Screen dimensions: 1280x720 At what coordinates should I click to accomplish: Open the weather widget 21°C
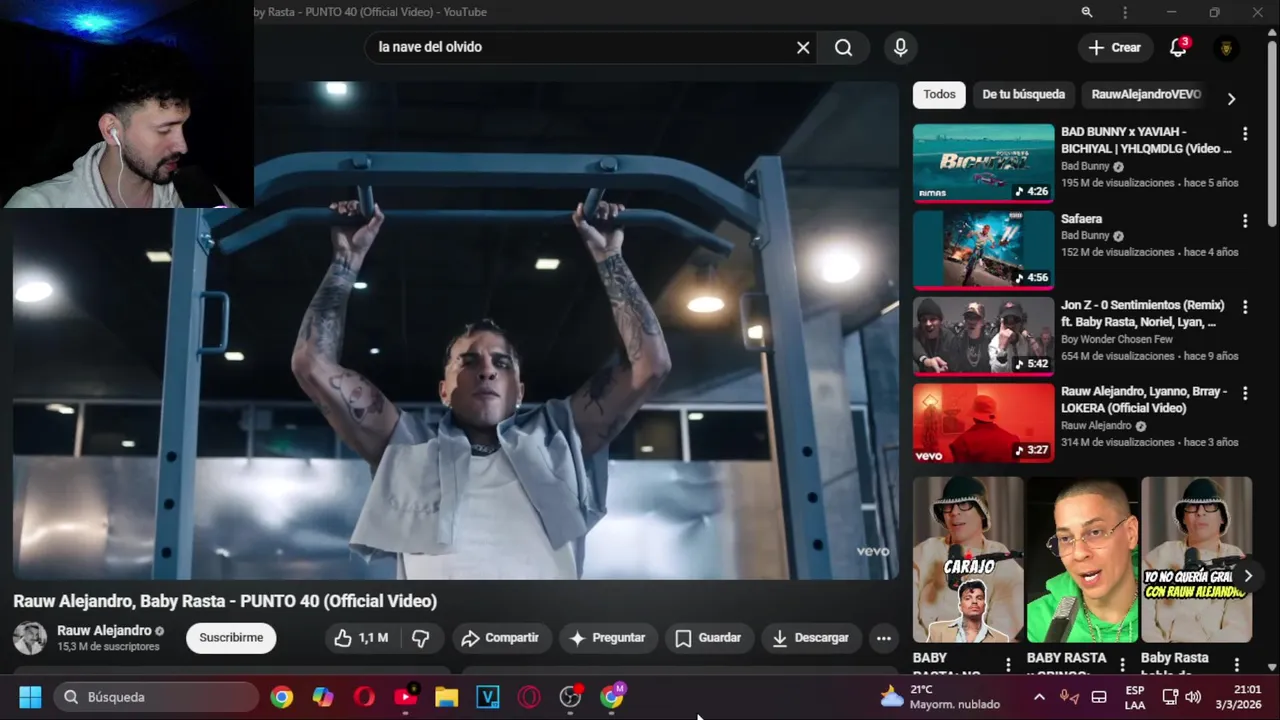[x=940, y=697]
